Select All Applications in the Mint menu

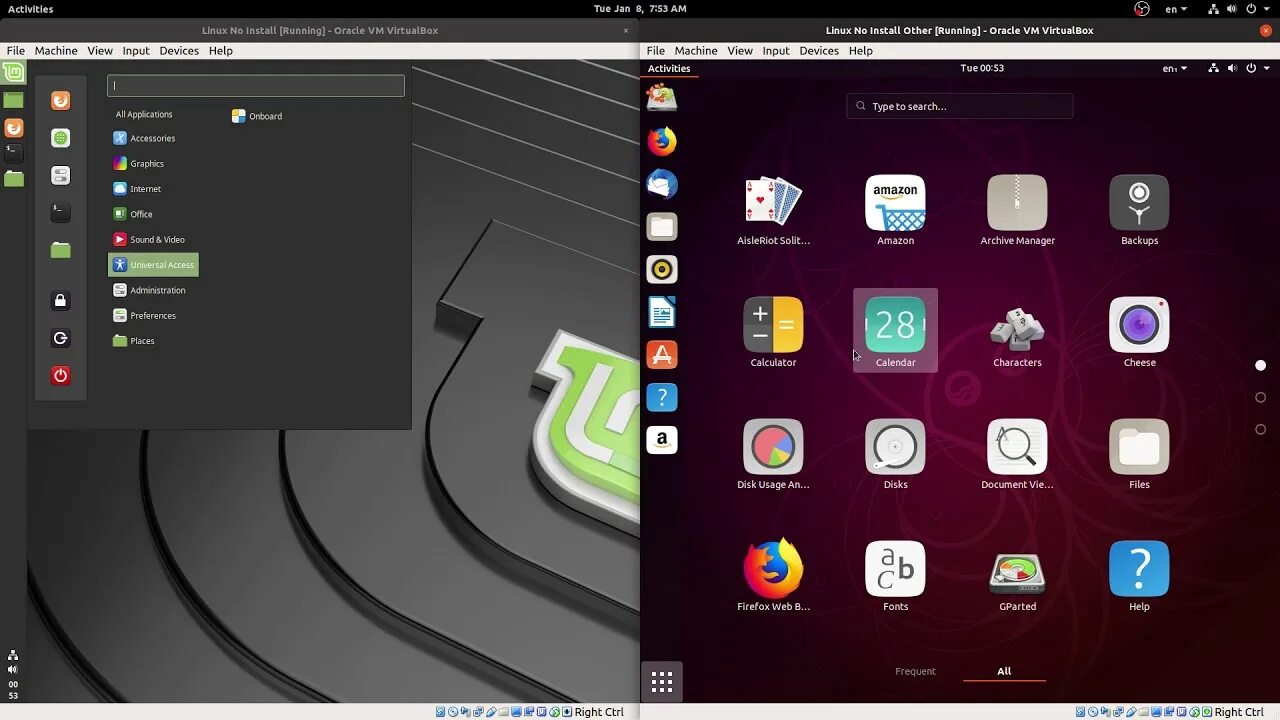[x=144, y=114]
